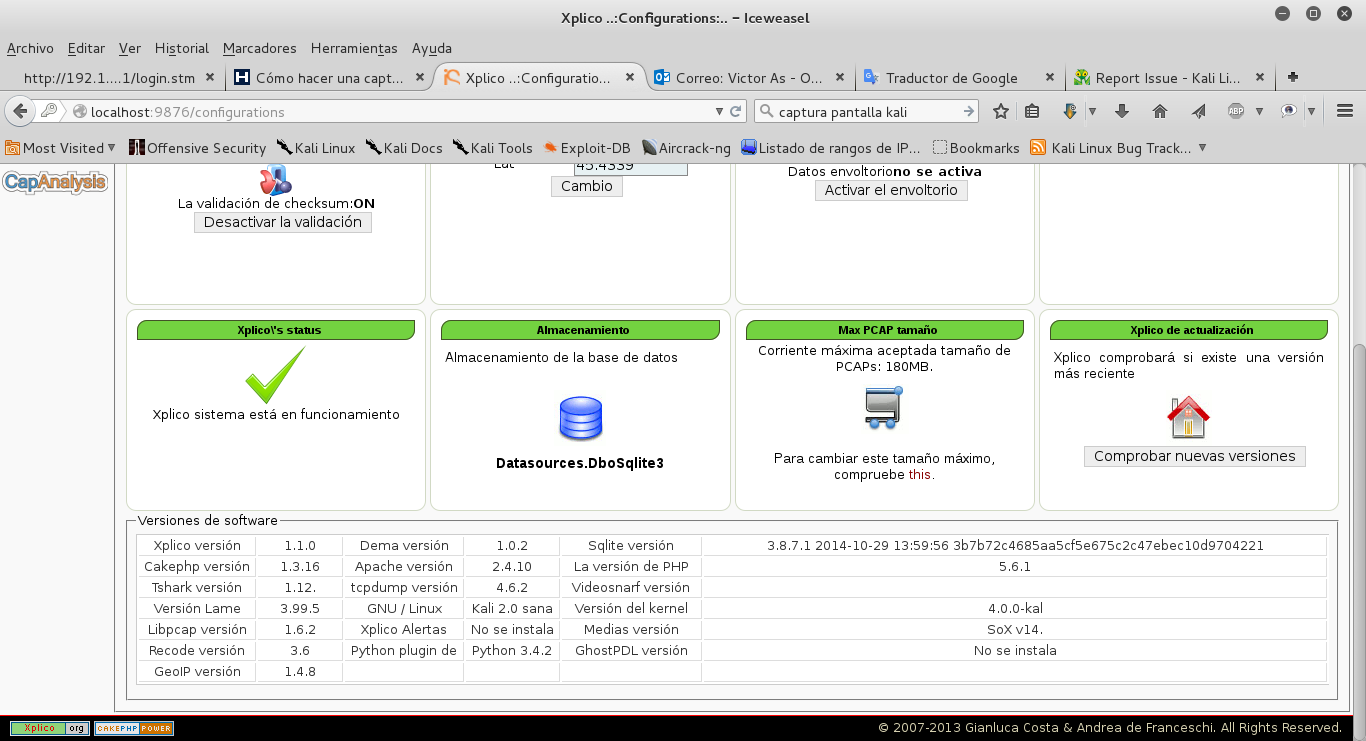Open the Marcadores menu
Screen dimensions: 1366x741
[259, 48]
